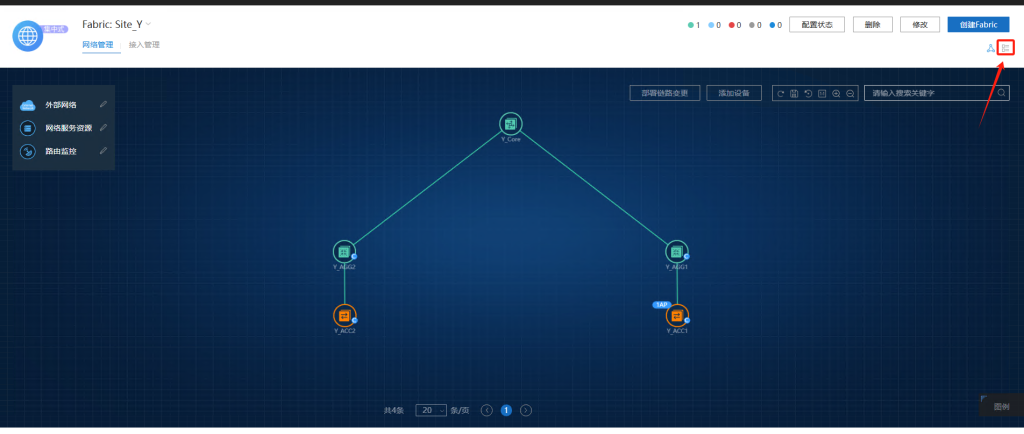Zoom in on the topology canvas
The height and width of the screenshot is (434, 1024).
pos(836,93)
